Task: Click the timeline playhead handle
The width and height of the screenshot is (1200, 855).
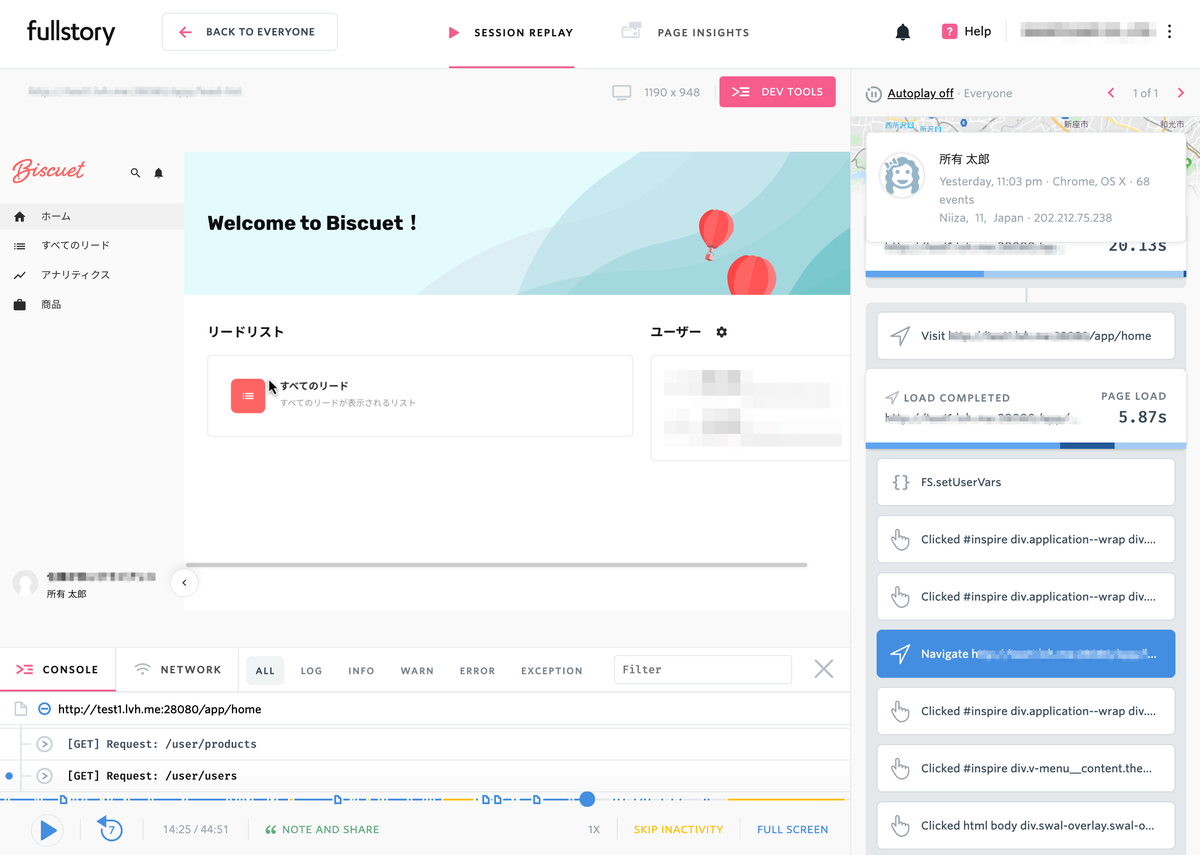Action: click(x=587, y=799)
